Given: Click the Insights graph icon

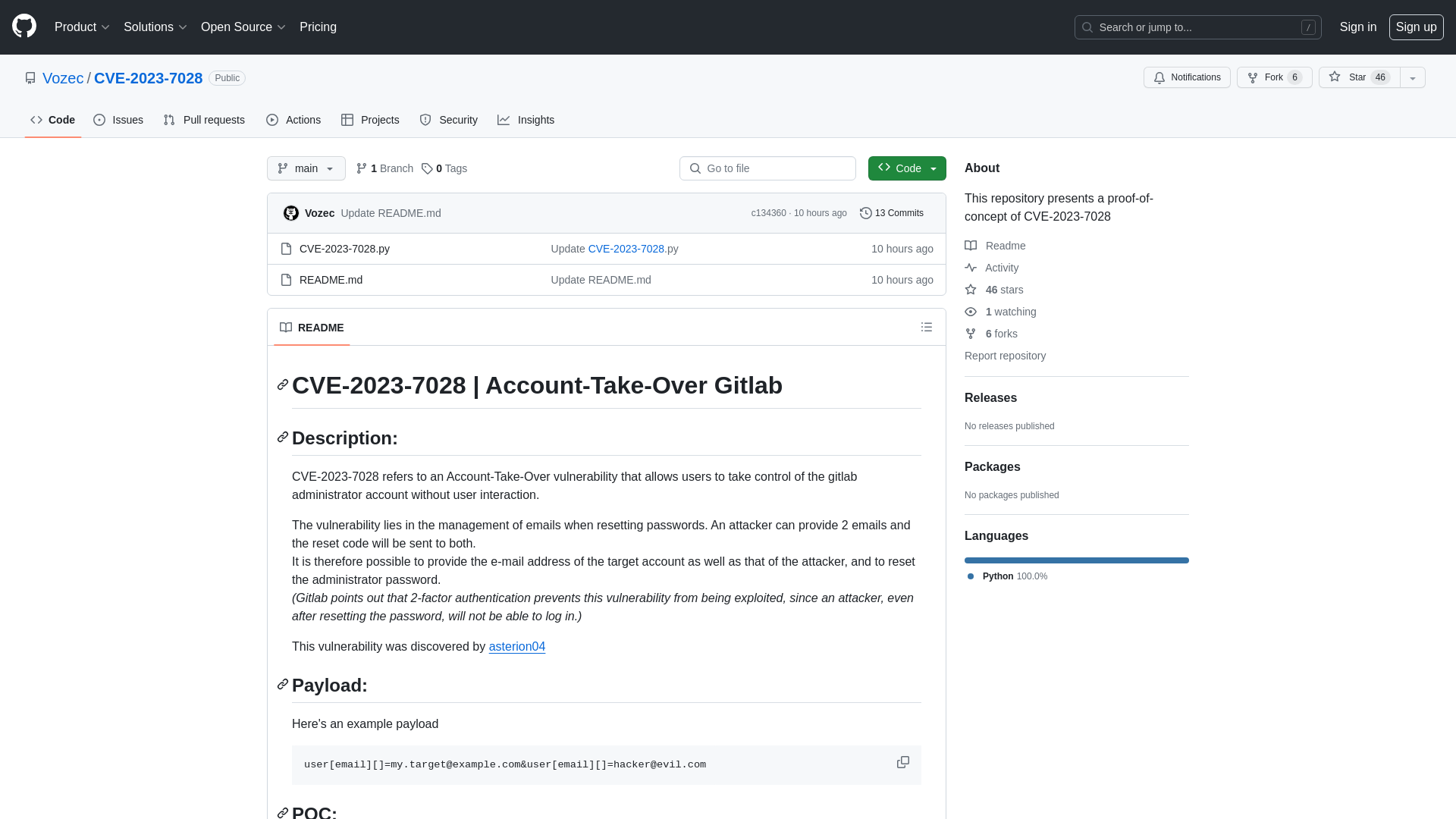Looking at the screenshot, I should (x=504, y=120).
